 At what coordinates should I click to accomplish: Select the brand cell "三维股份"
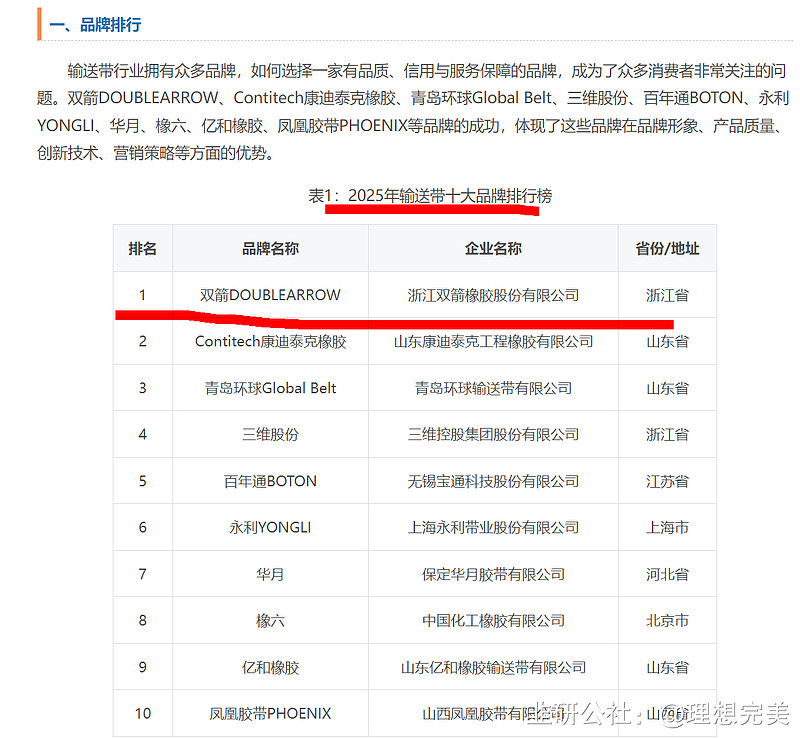pos(270,434)
